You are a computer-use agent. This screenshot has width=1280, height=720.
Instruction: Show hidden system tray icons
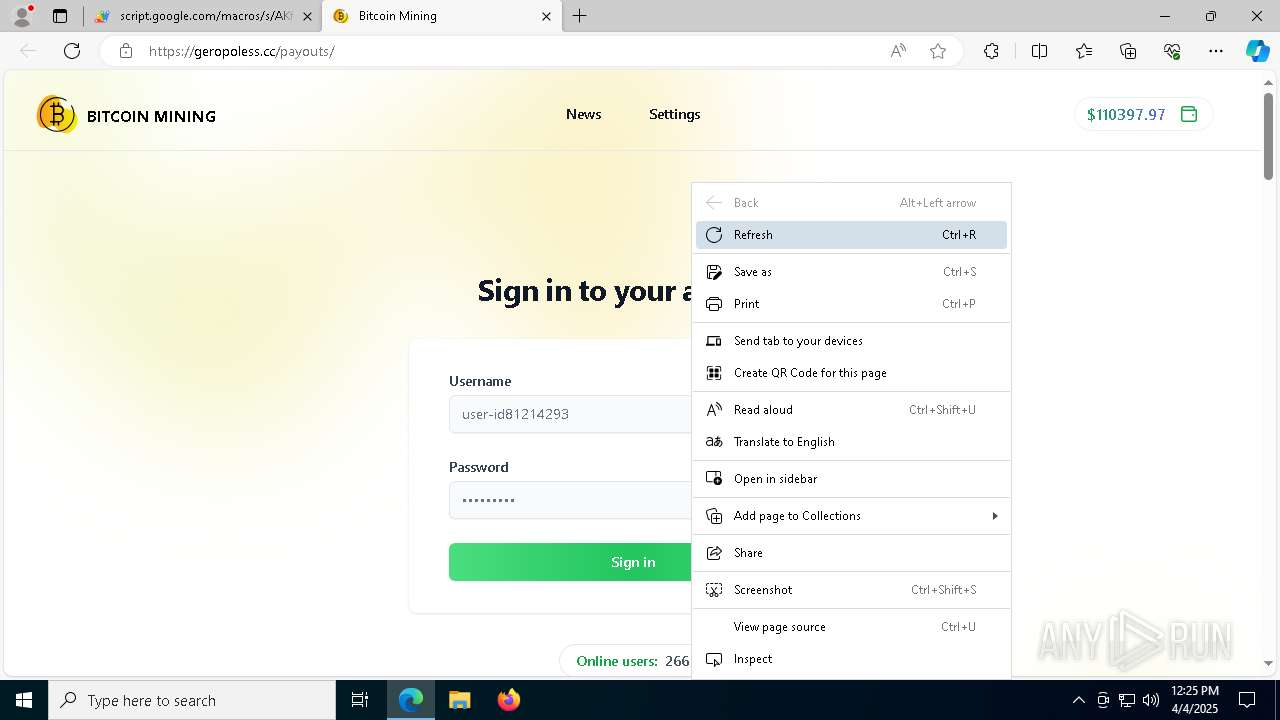[1078, 700]
